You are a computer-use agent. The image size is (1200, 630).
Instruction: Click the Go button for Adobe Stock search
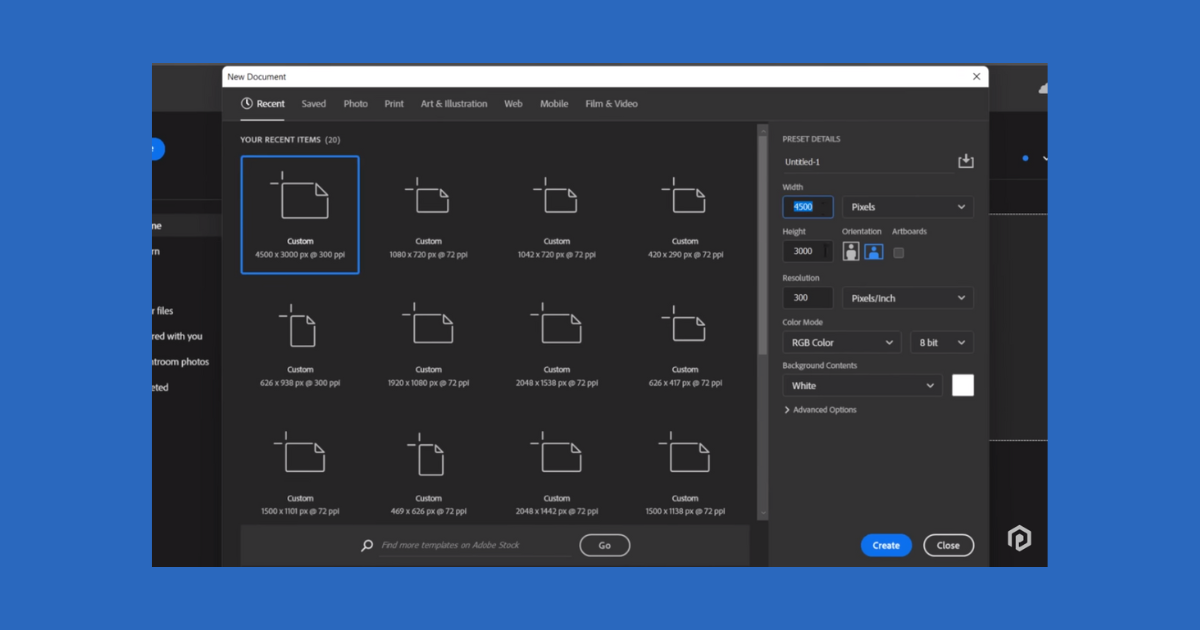coord(604,545)
